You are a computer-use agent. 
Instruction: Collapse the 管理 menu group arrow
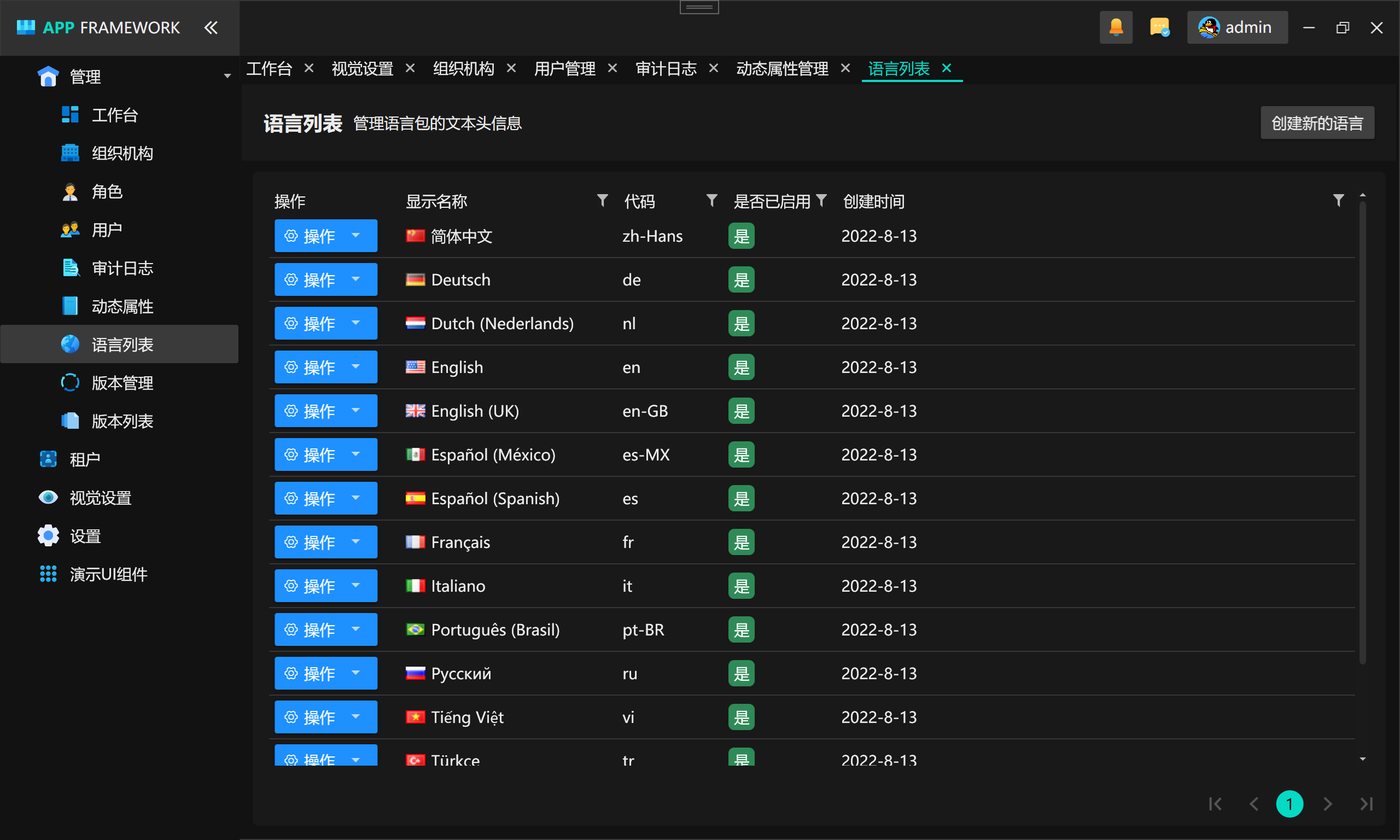pyautogui.click(x=227, y=76)
